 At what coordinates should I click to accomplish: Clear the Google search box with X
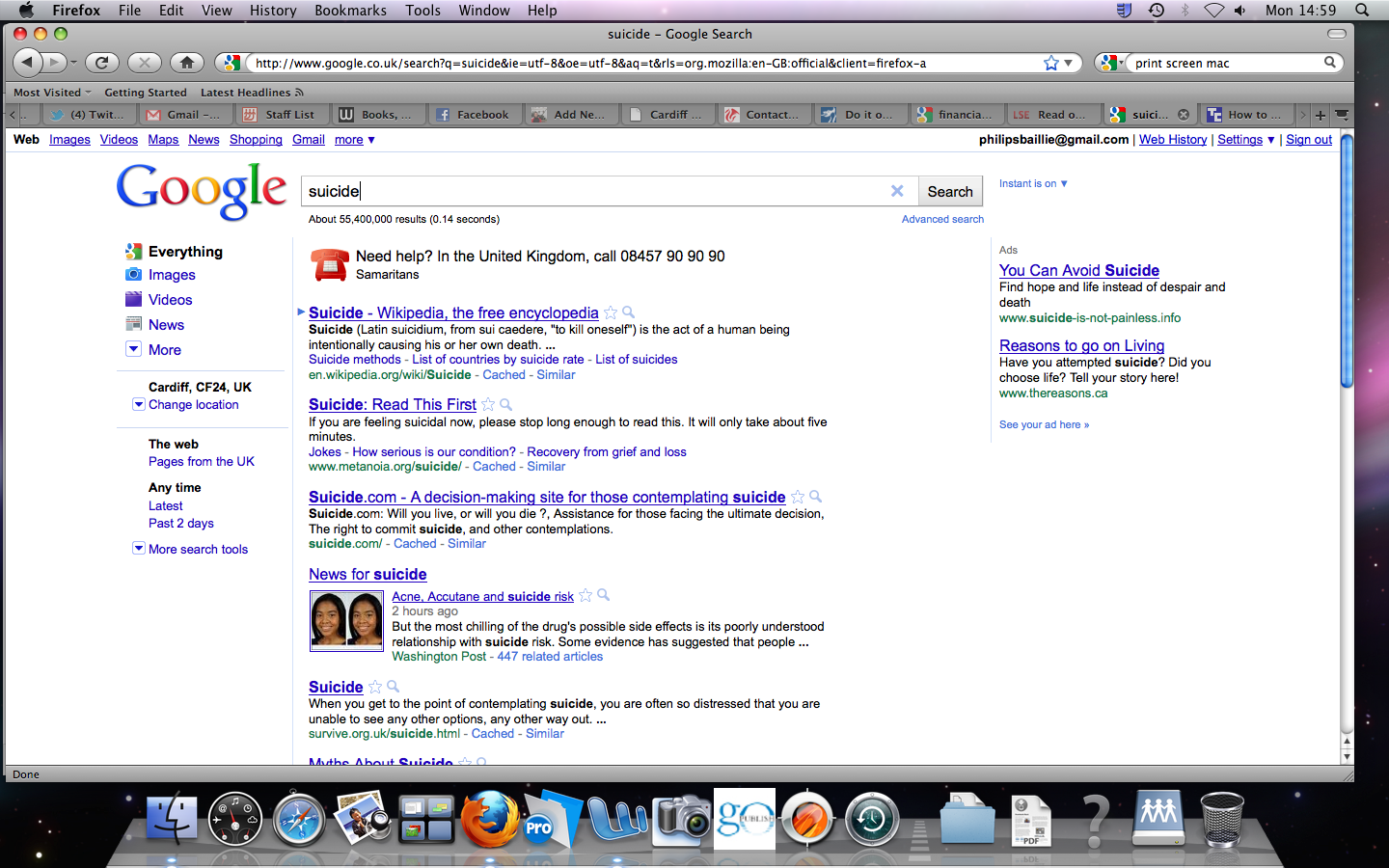point(897,191)
